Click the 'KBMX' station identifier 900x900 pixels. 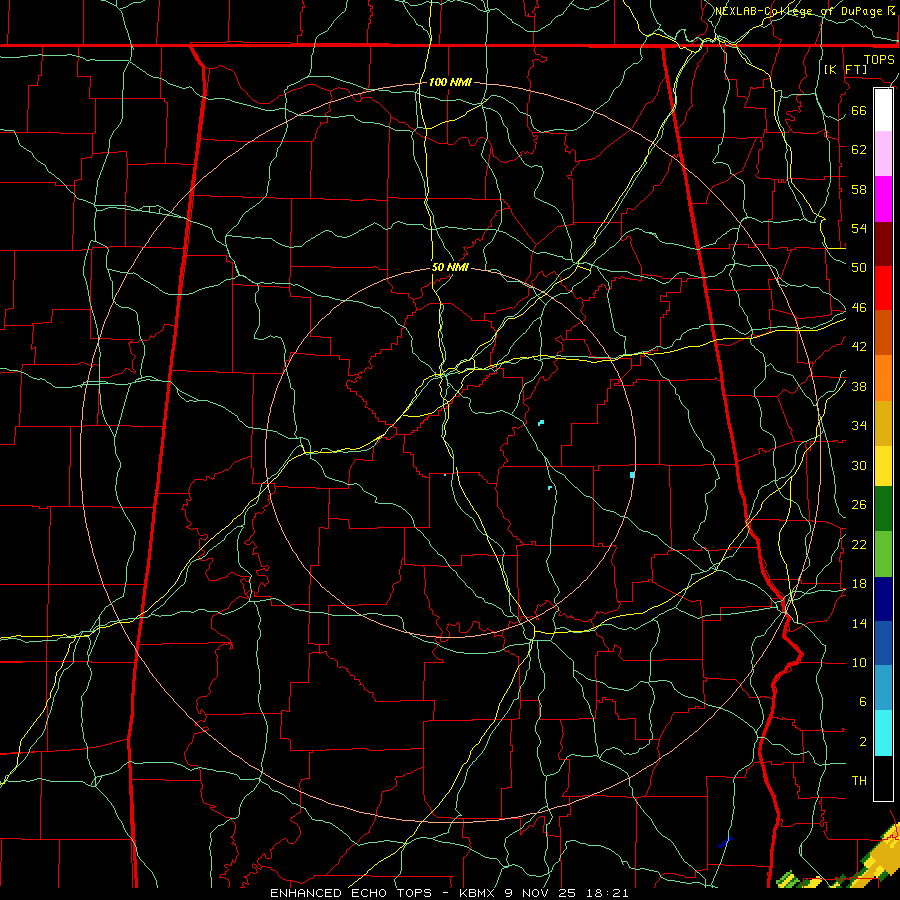pos(479,893)
